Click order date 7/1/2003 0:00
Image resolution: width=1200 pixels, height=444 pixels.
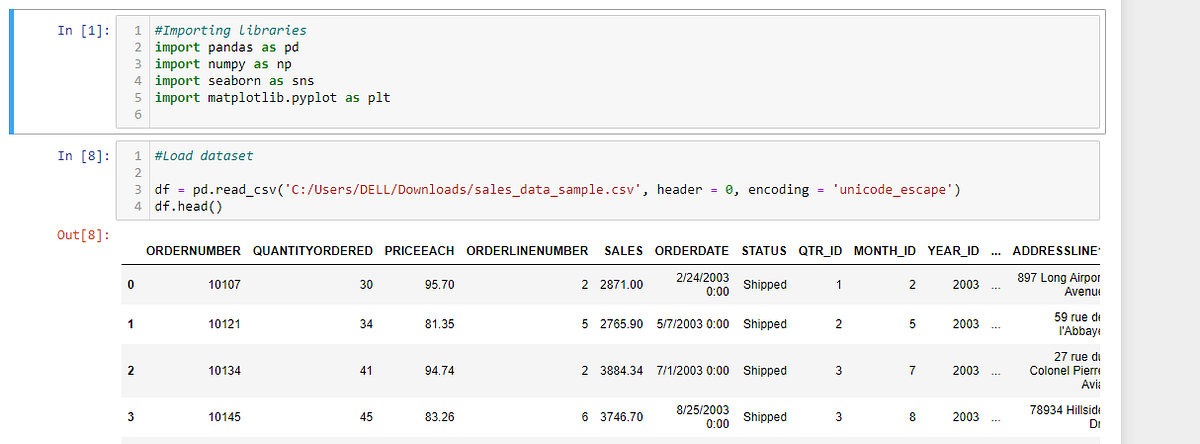click(x=694, y=371)
